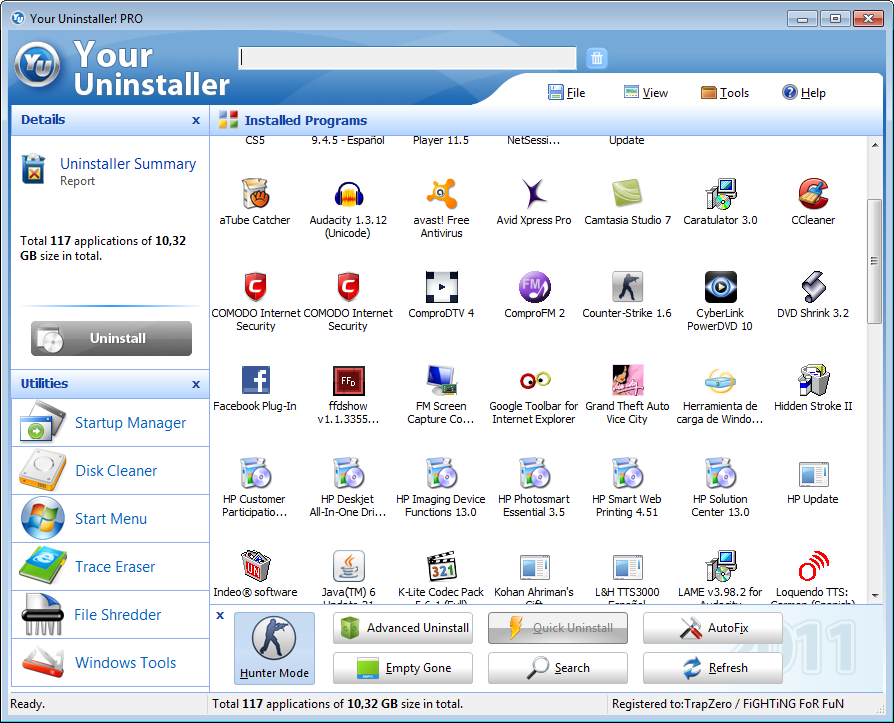Select the HP Update program icon
Image resolution: width=894 pixels, height=723 pixels.
[x=813, y=474]
